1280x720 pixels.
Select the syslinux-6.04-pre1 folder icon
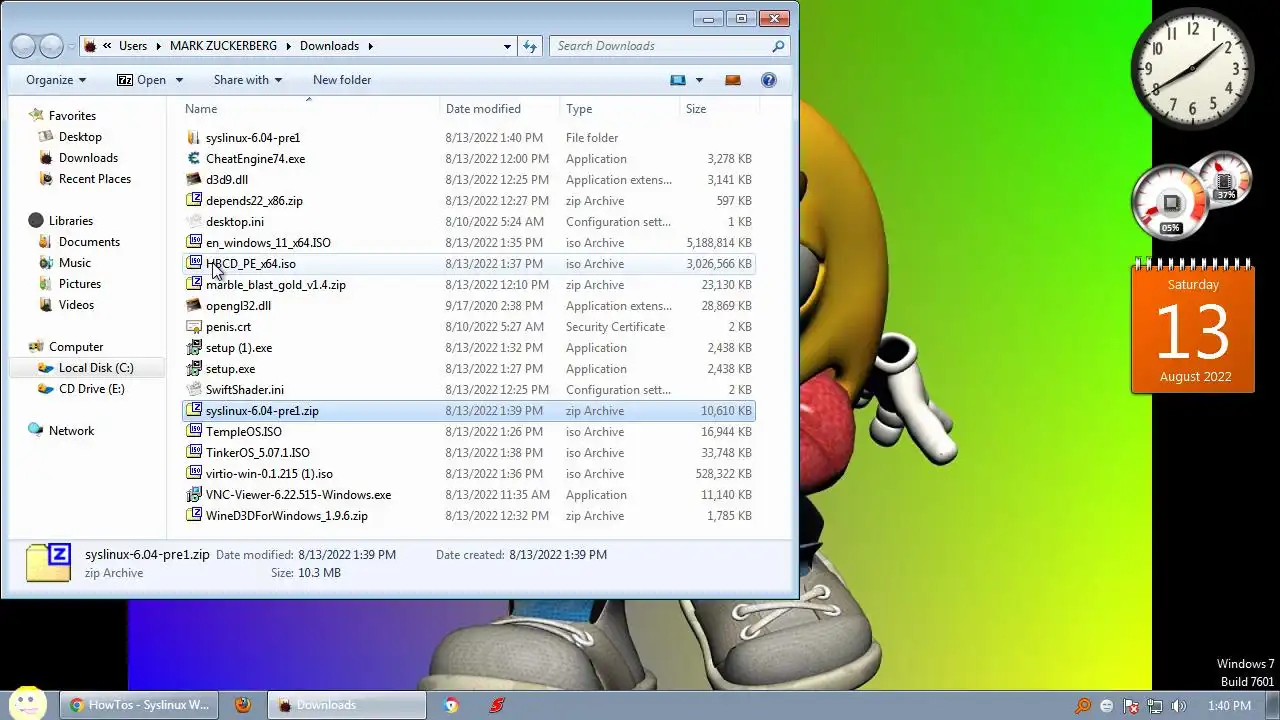pyautogui.click(x=195, y=138)
